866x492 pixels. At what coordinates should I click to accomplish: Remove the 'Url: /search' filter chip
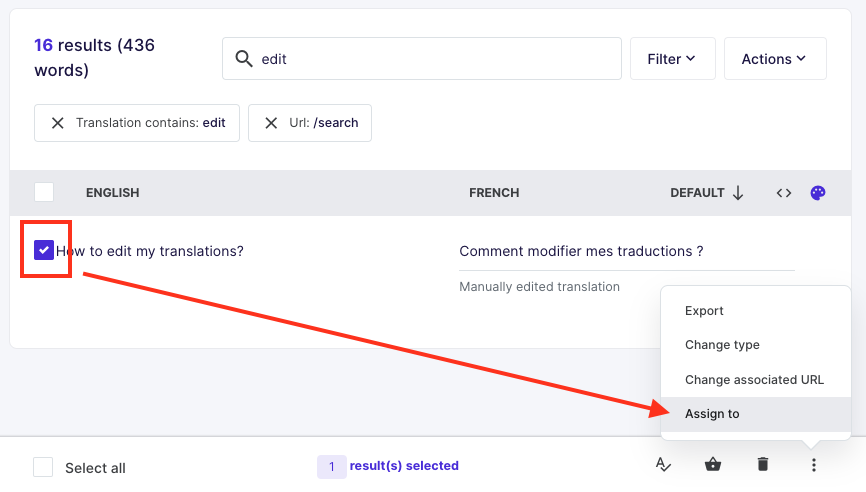(271, 123)
